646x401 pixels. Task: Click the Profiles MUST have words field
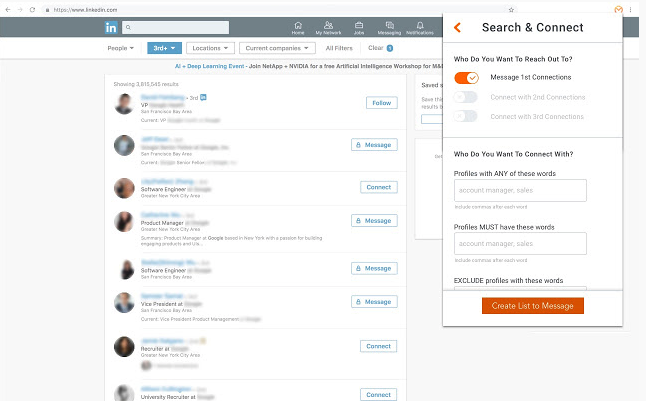pos(520,244)
